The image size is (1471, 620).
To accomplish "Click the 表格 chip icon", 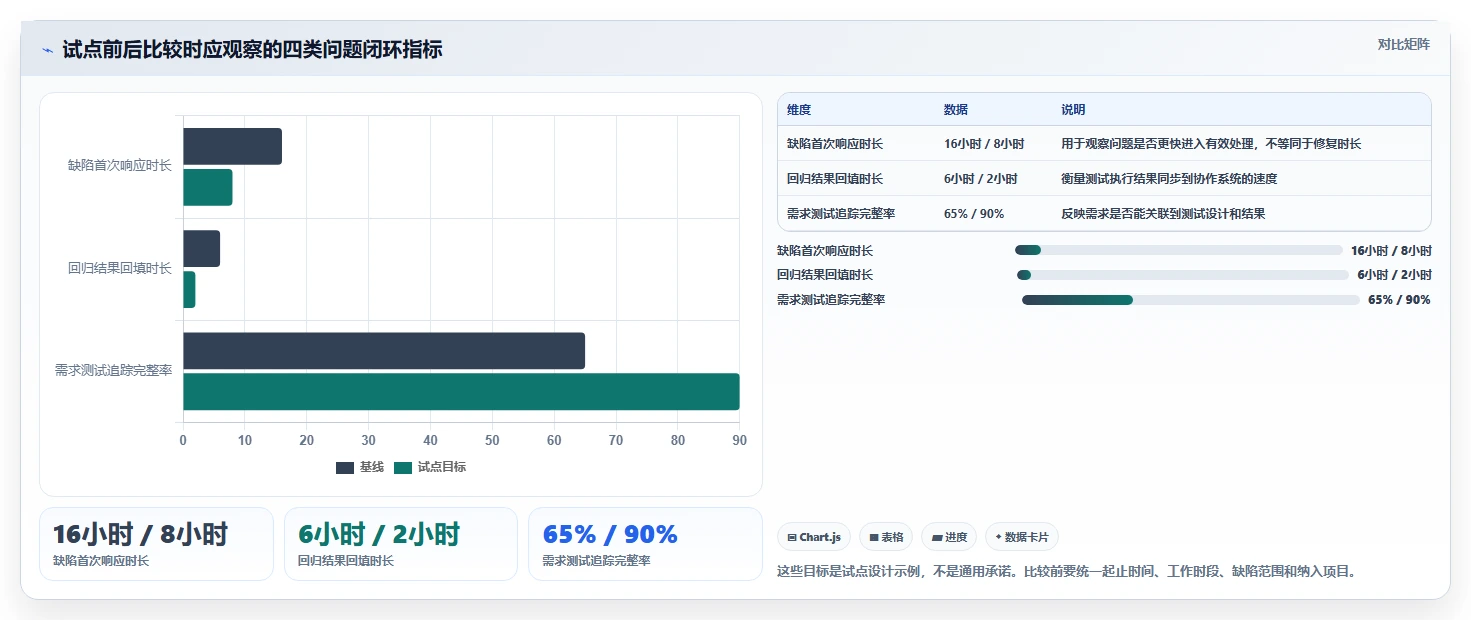I will pos(874,537).
